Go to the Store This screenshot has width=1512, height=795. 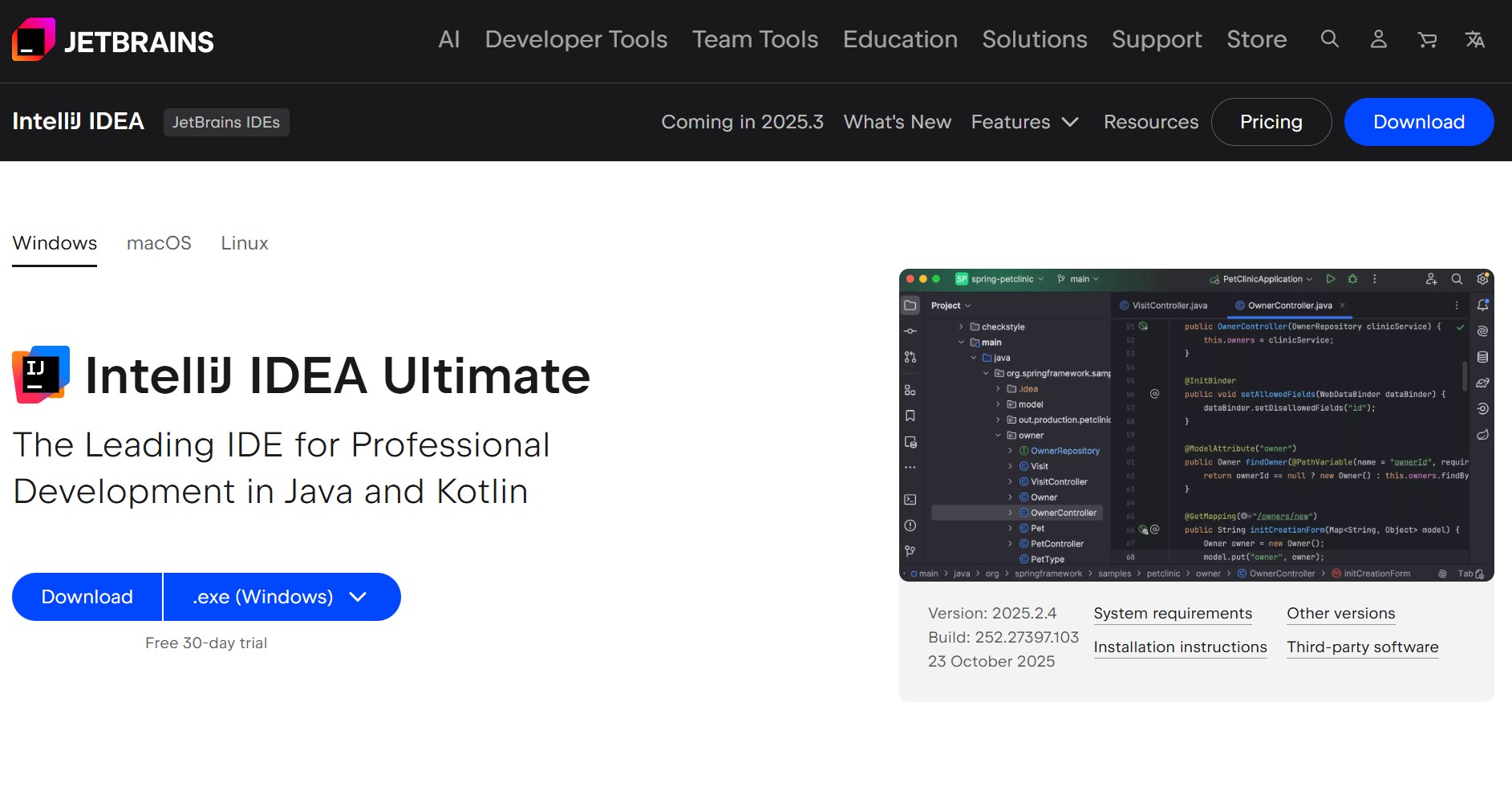(1257, 39)
